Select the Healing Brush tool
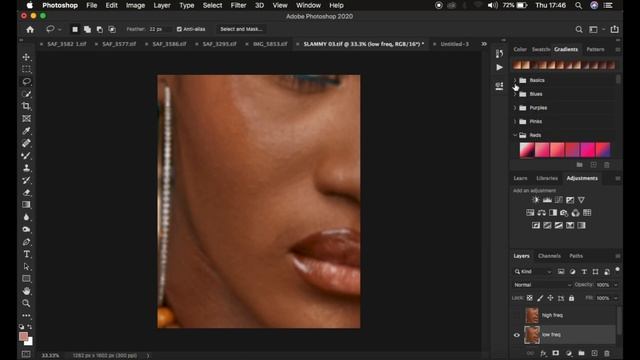Image resolution: width=640 pixels, height=360 pixels. pyautogui.click(x=27, y=143)
